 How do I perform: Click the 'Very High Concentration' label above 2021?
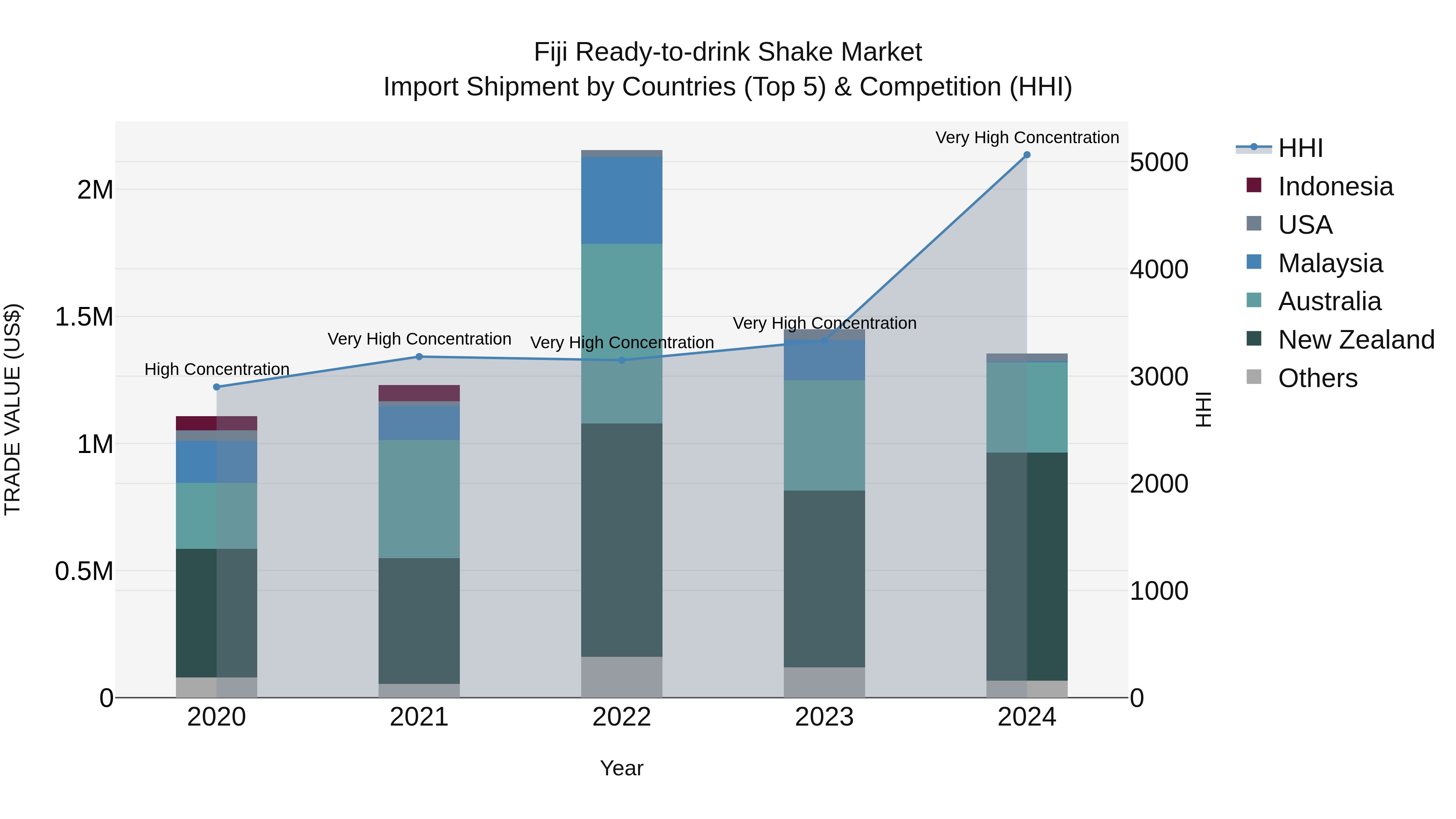click(x=419, y=339)
